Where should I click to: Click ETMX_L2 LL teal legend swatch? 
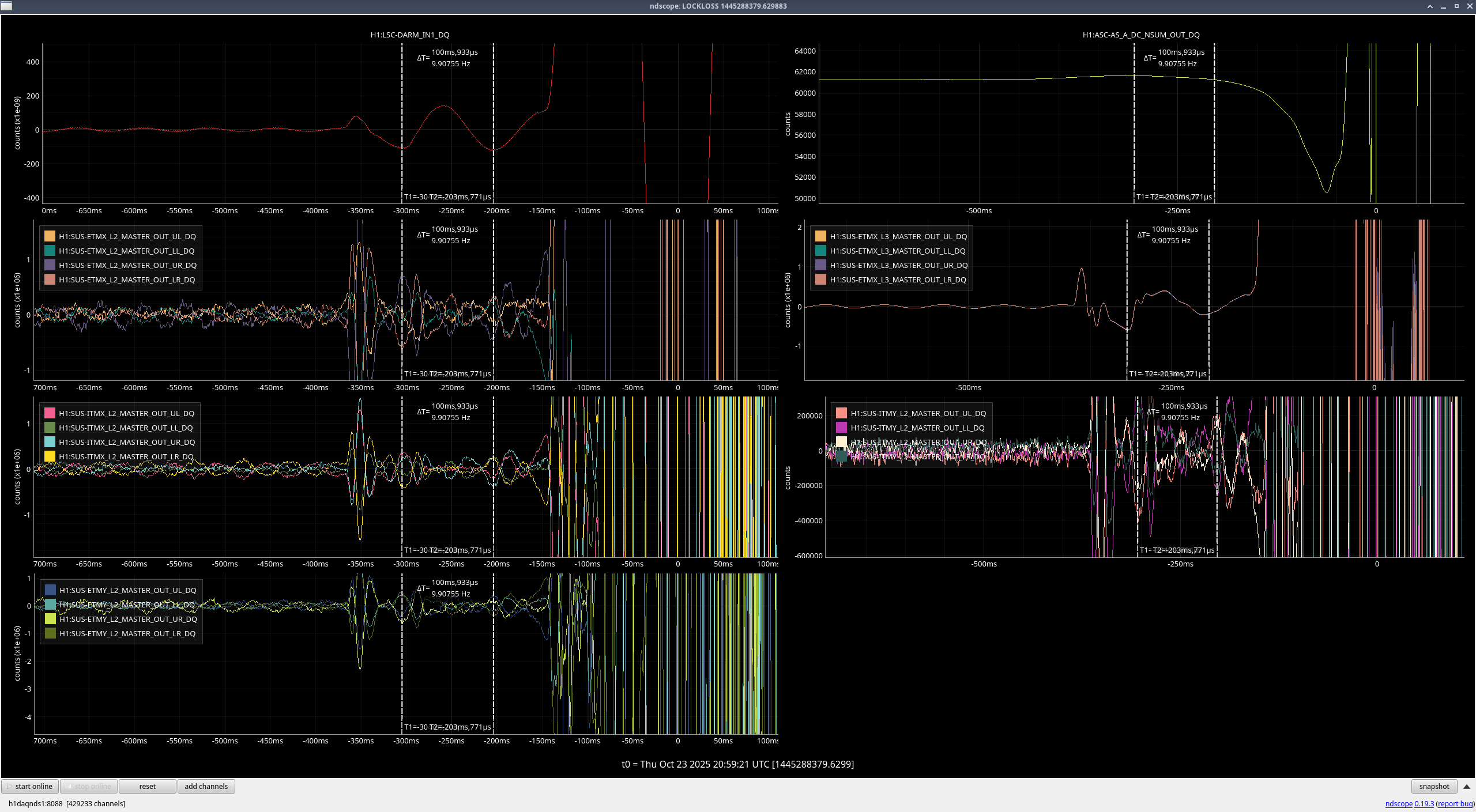coord(50,251)
